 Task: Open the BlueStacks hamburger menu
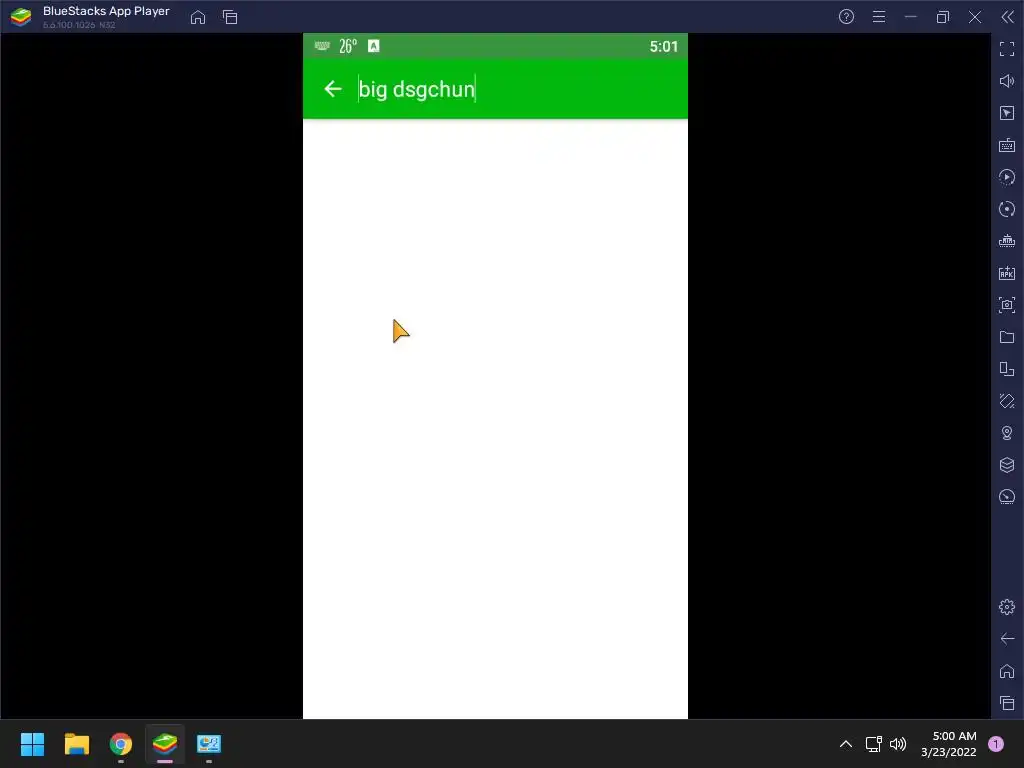click(x=879, y=17)
